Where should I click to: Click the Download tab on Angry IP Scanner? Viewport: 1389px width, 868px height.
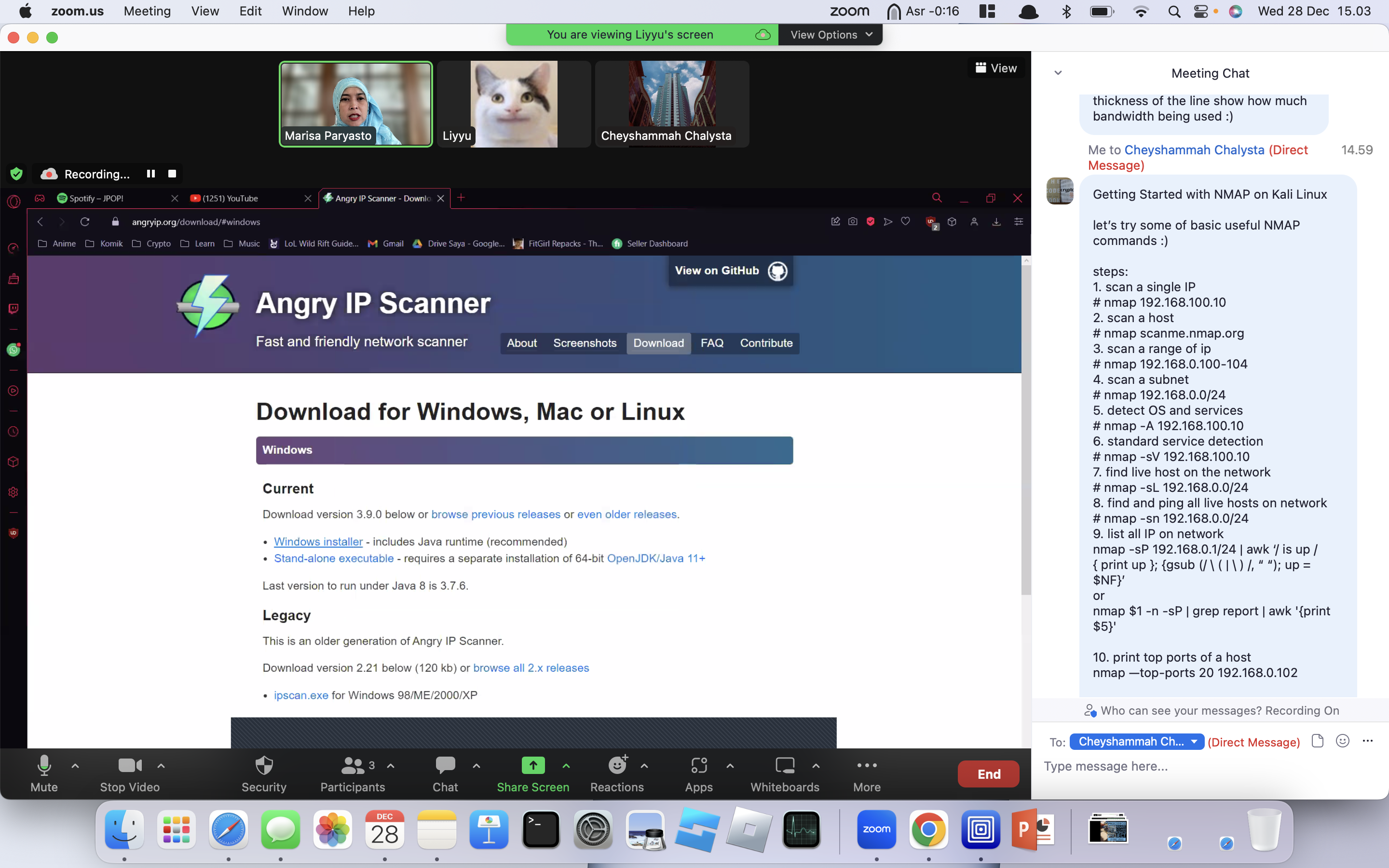pyautogui.click(x=657, y=342)
